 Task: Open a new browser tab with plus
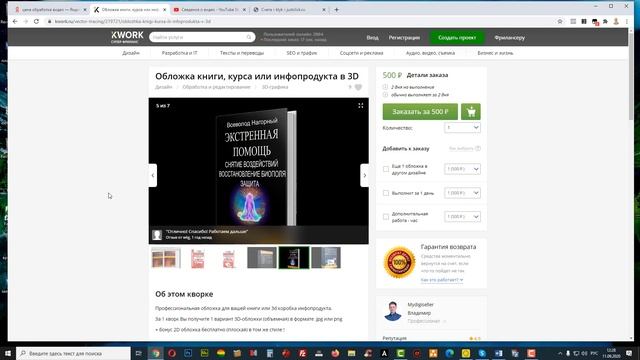point(337,9)
